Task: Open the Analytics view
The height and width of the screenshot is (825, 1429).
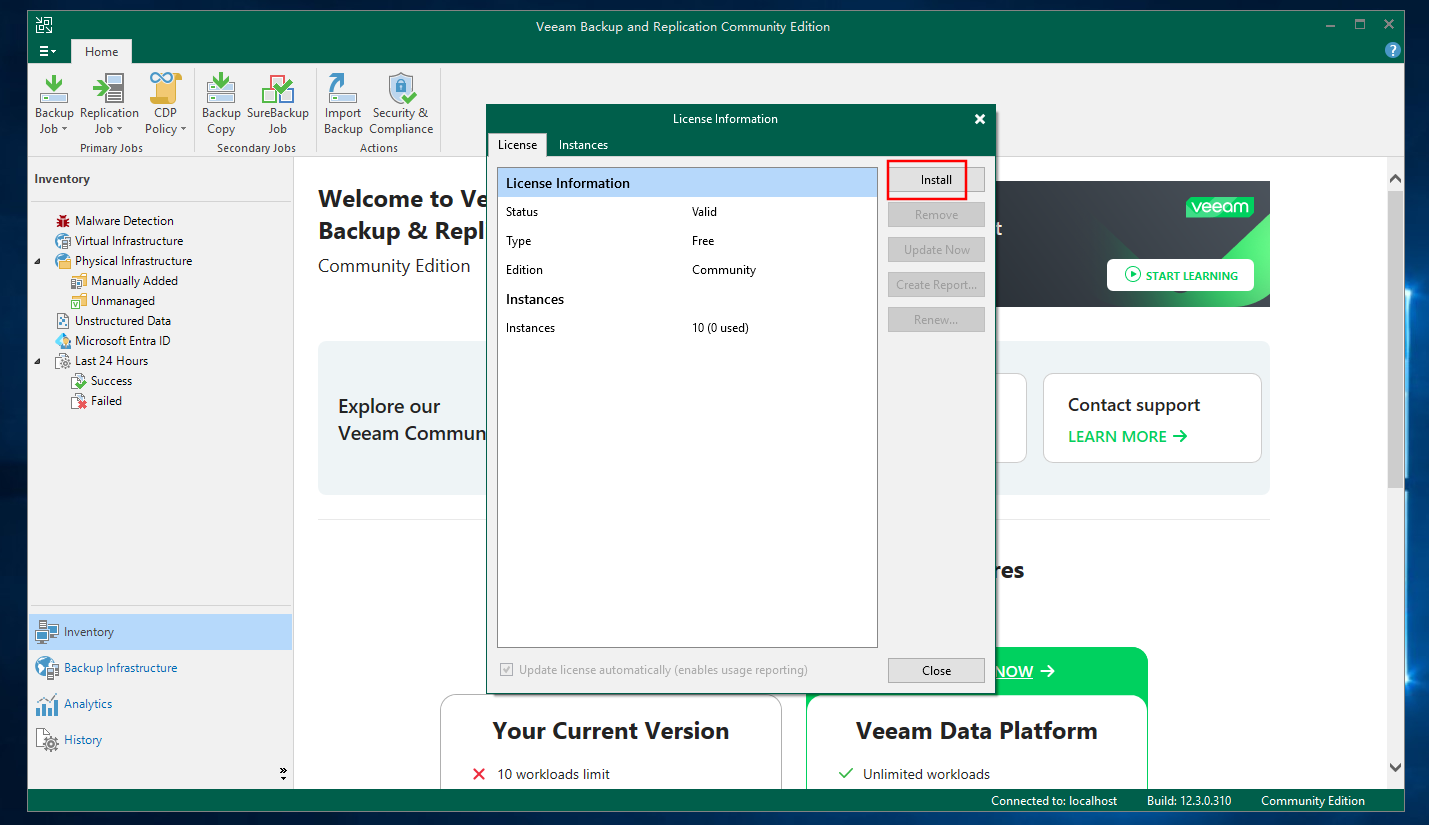Action: point(160,704)
